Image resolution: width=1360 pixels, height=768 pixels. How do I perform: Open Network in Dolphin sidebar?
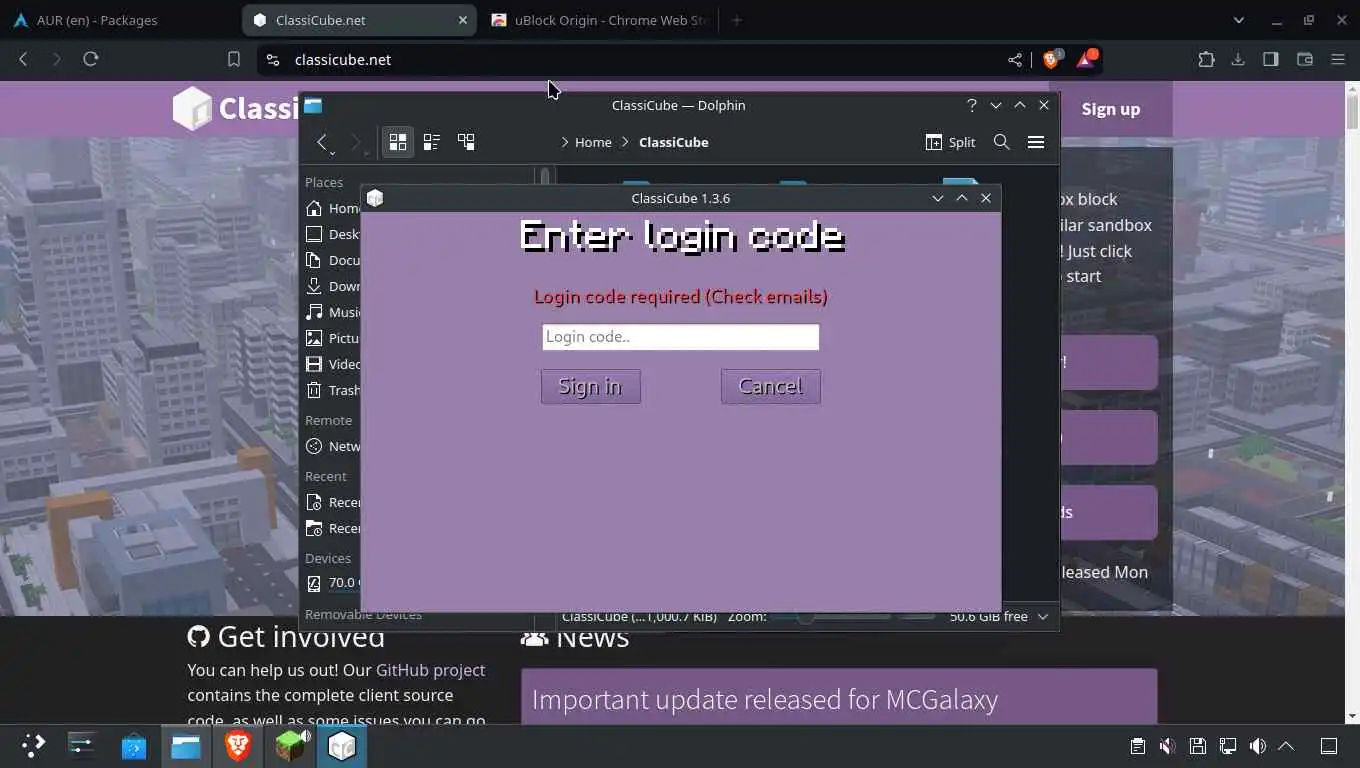[333, 446]
